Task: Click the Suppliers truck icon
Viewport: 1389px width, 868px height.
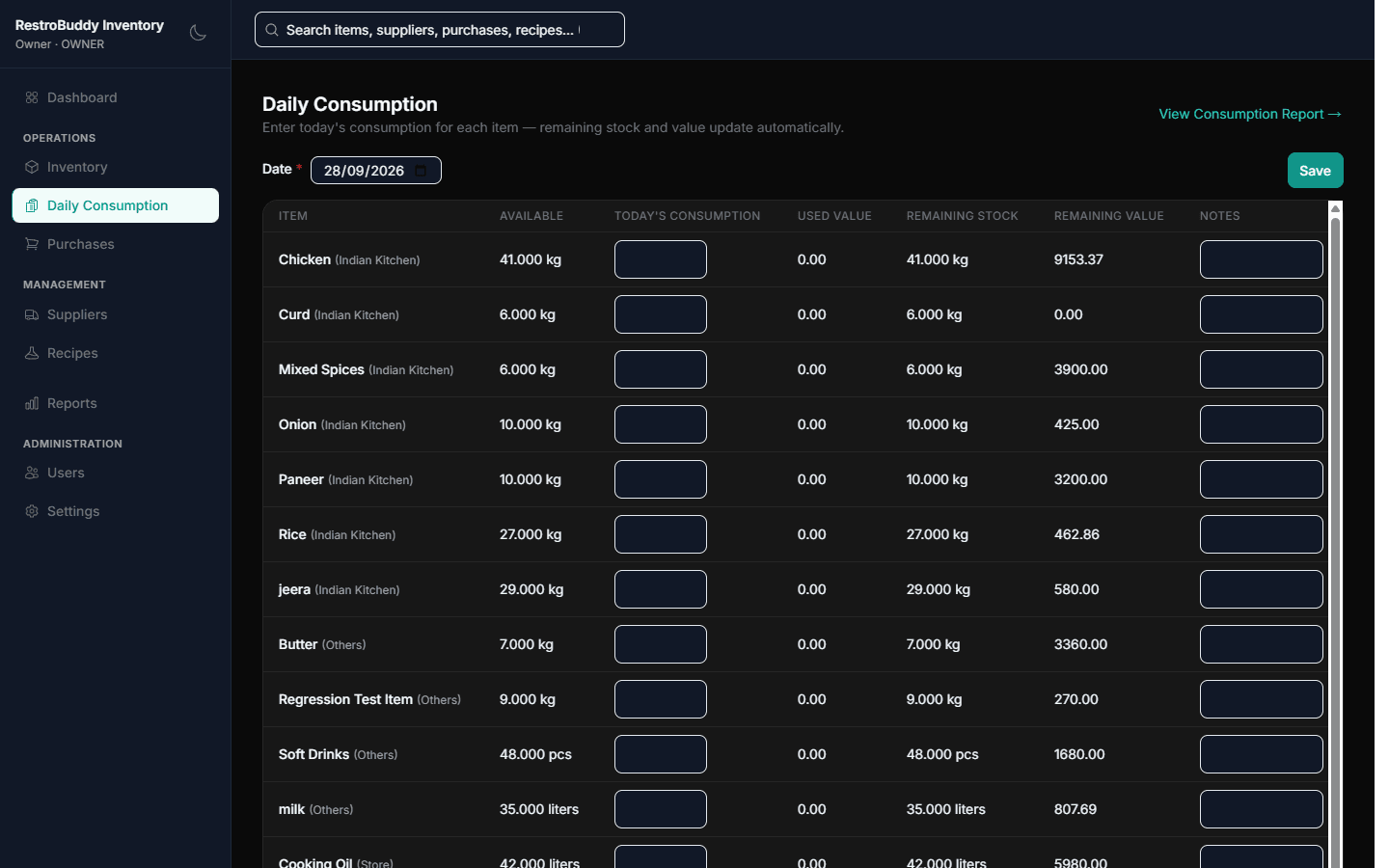Action: [x=32, y=314]
